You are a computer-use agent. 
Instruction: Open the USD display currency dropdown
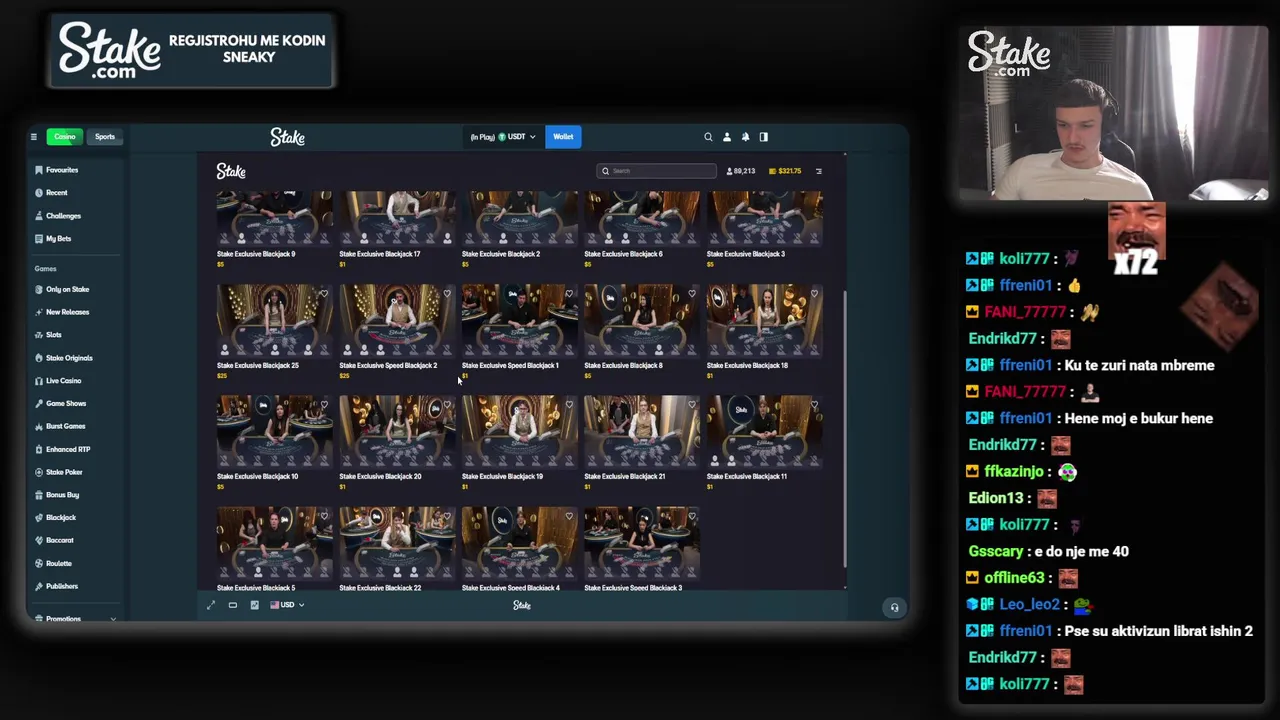coord(287,605)
